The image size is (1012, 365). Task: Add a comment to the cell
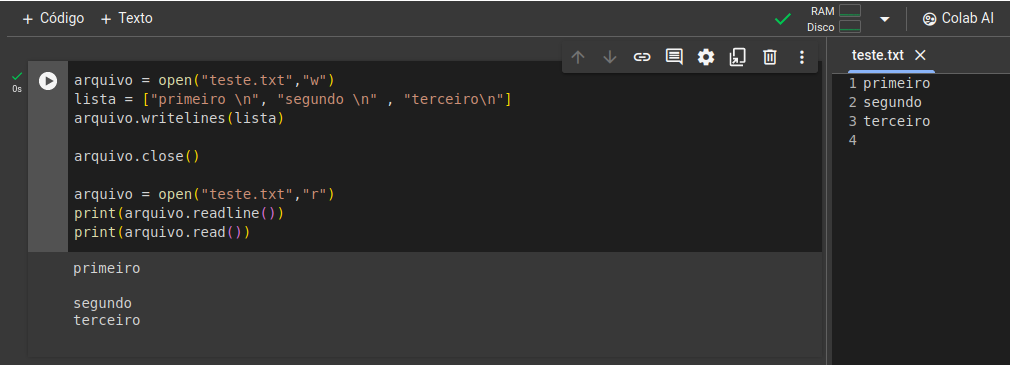tap(674, 57)
